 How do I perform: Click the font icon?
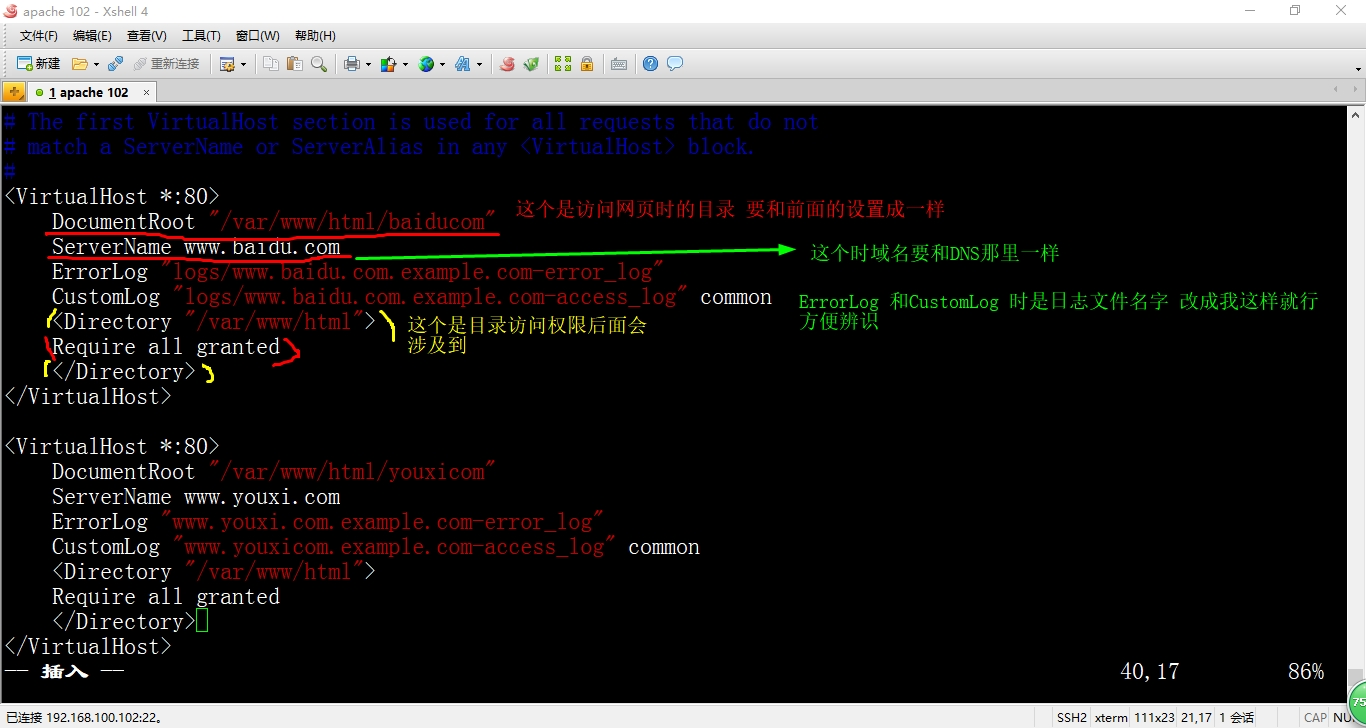[x=463, y=64]
